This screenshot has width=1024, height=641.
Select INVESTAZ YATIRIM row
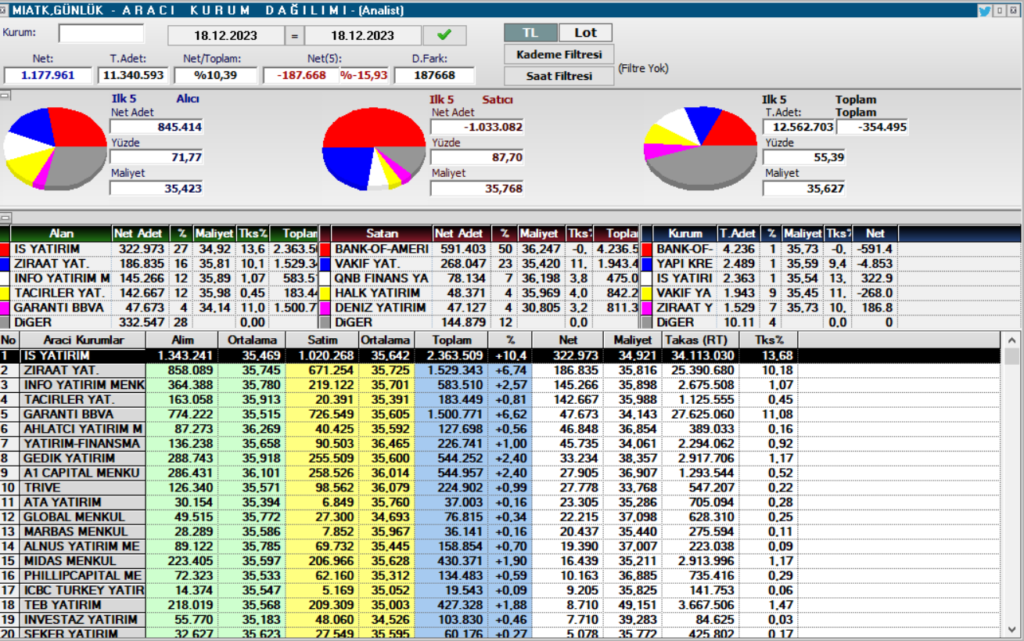click(x=500, y=620)
